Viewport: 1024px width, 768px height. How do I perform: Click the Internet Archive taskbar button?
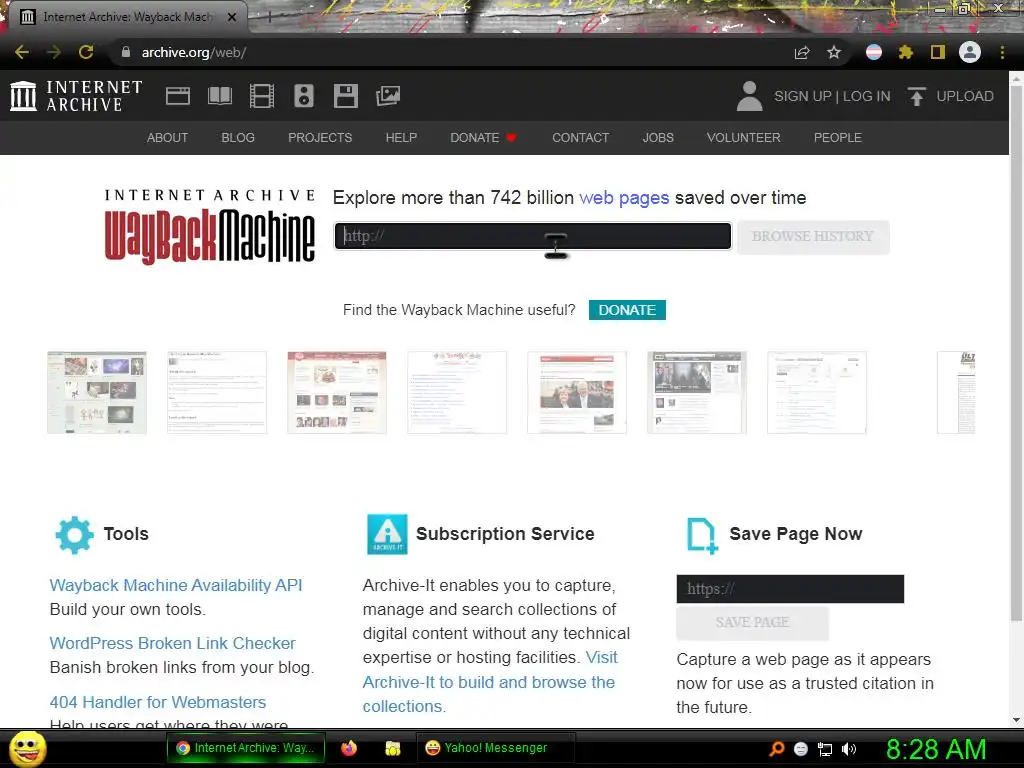[246, 748]
